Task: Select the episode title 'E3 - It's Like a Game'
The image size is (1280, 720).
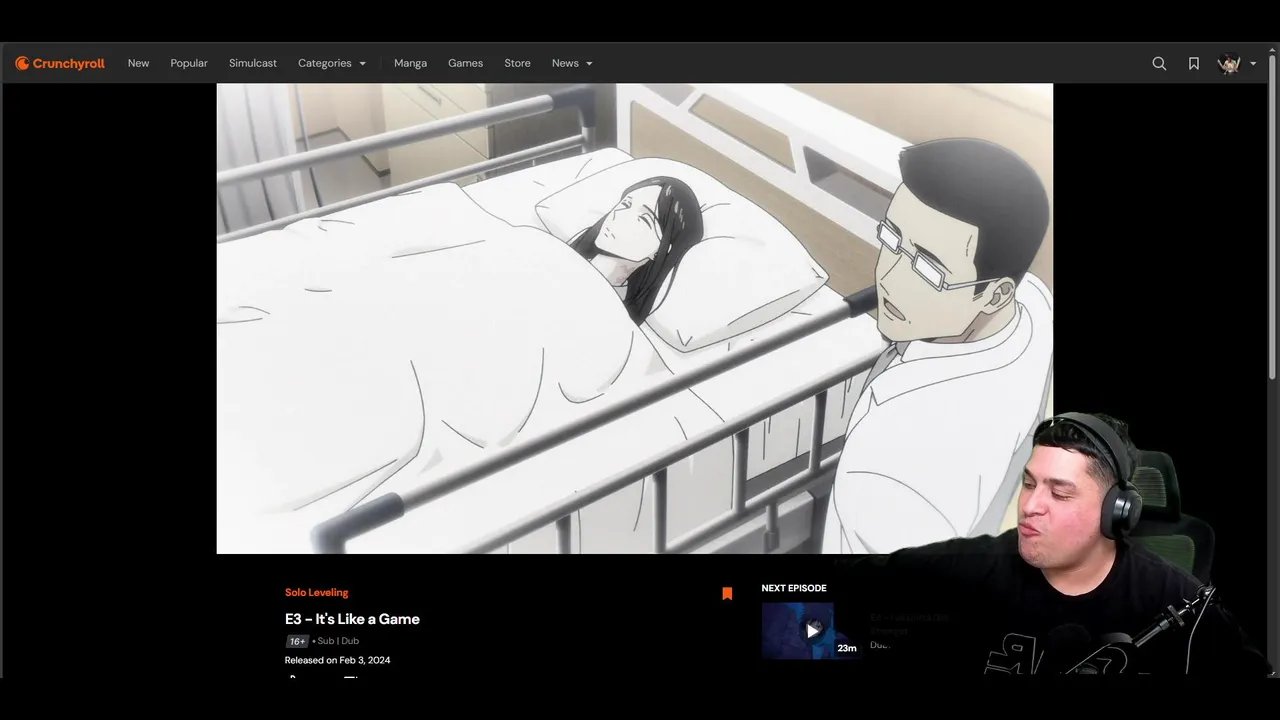Action: (352, 619)
